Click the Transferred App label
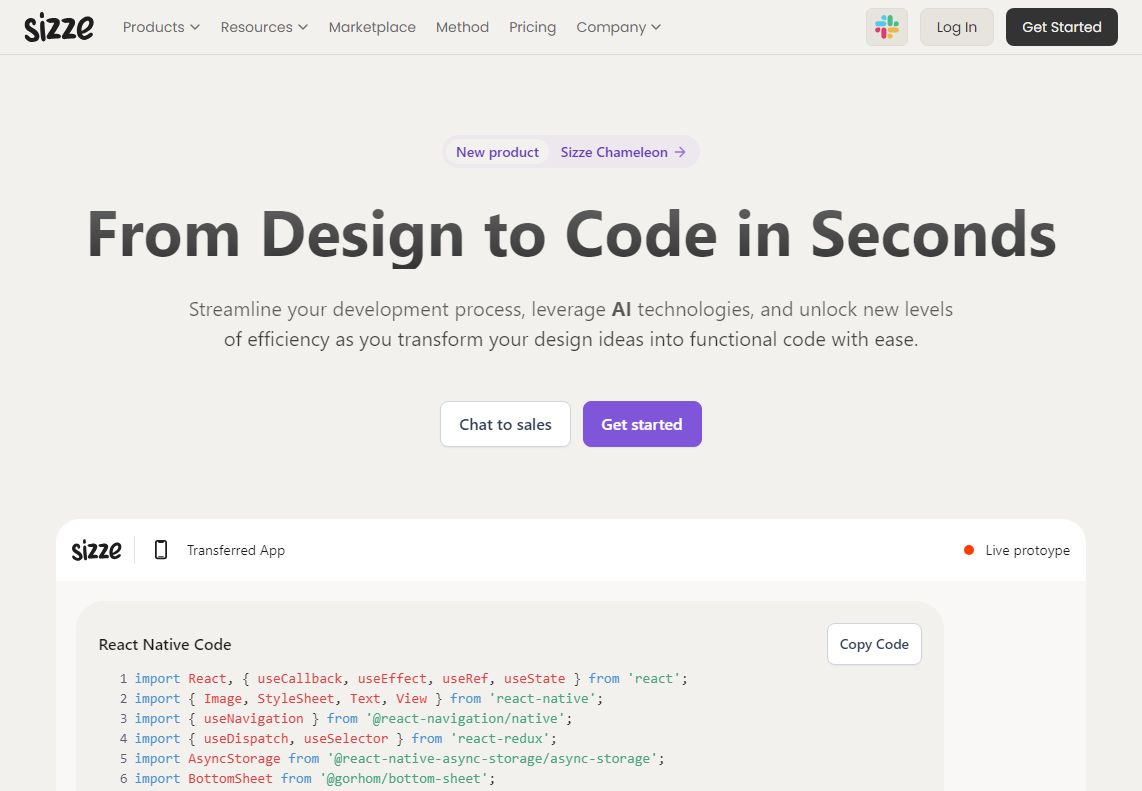Image resolution: width=1142 pixels, height=791 pixels. point(236,550)
